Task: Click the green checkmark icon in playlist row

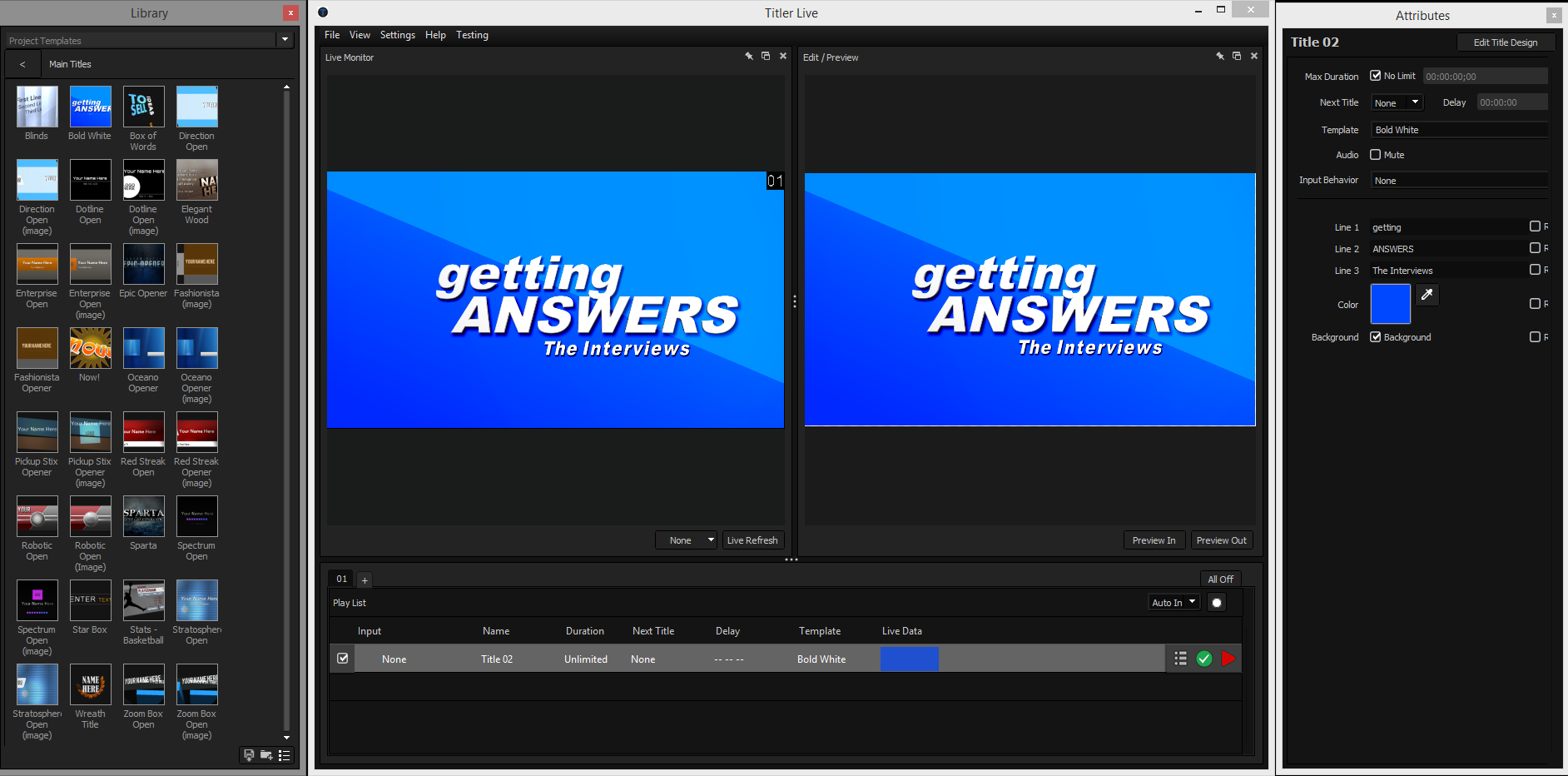Action: pyautogui.click(x=1203, y=659)
